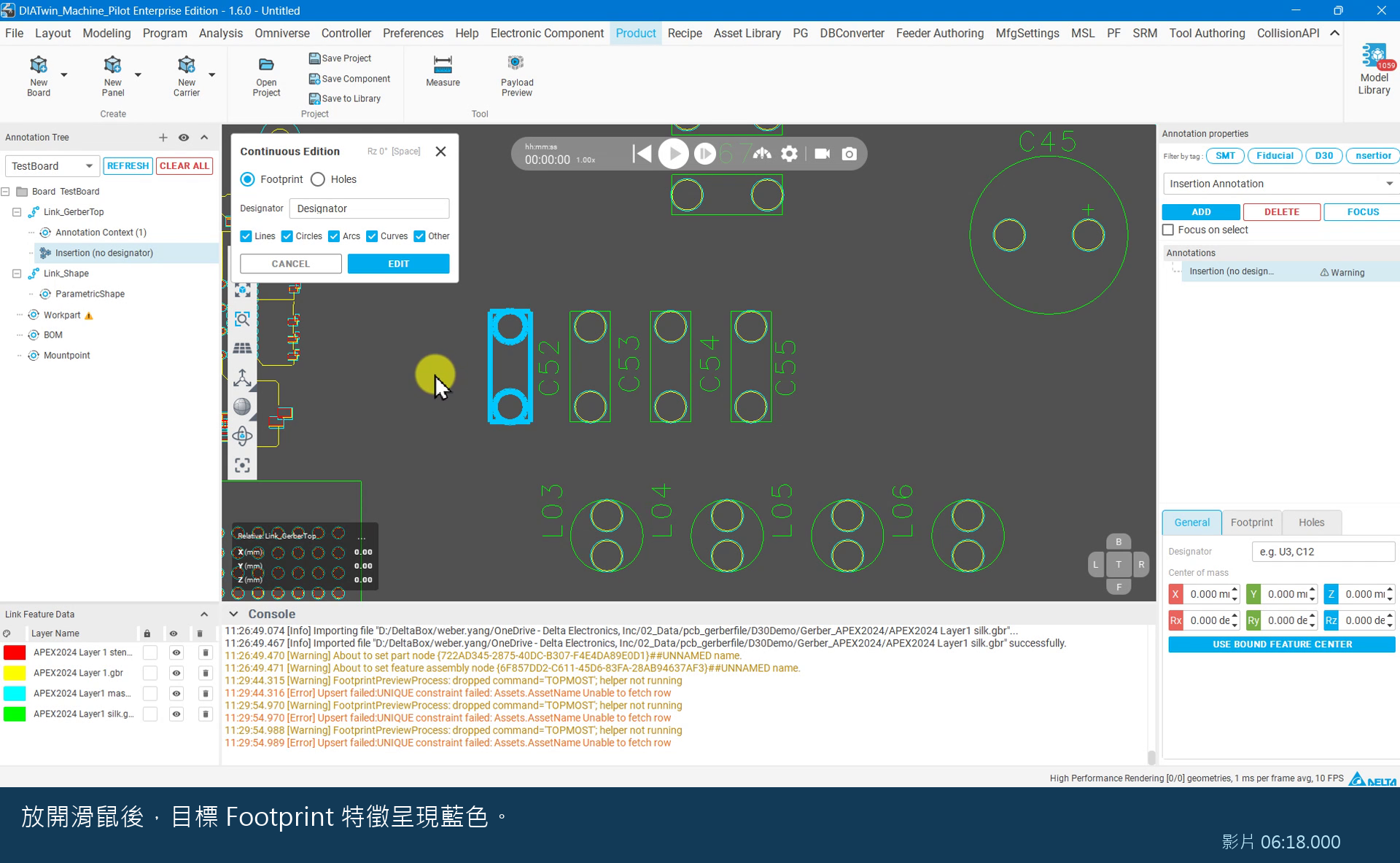
Task: Open Project folder icon
Action: click(x=266, y=65)
